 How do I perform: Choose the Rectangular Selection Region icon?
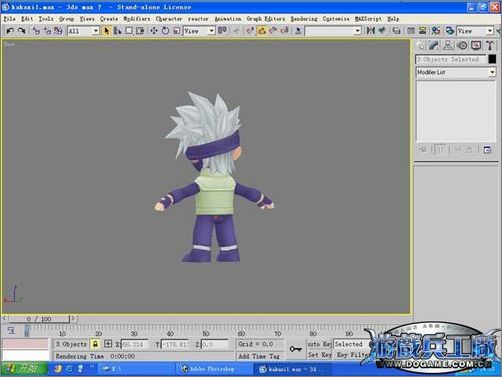(x=129, y=31)
